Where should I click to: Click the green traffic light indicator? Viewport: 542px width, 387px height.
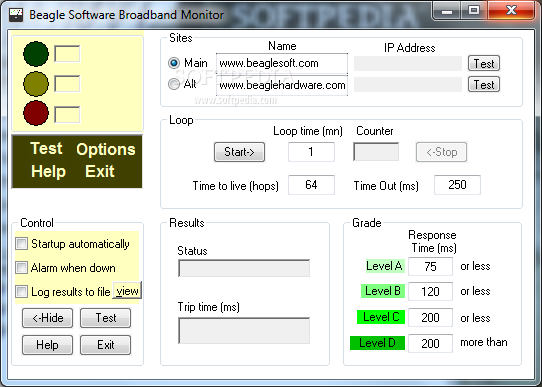point(36,54)
